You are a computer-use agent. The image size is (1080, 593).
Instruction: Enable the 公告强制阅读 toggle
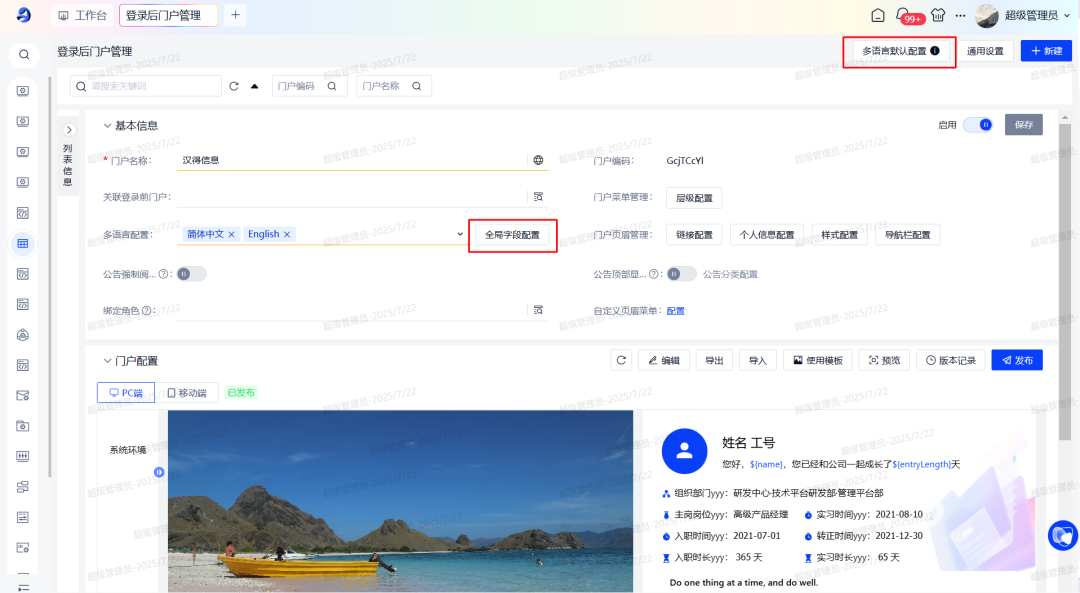[191, 274]
